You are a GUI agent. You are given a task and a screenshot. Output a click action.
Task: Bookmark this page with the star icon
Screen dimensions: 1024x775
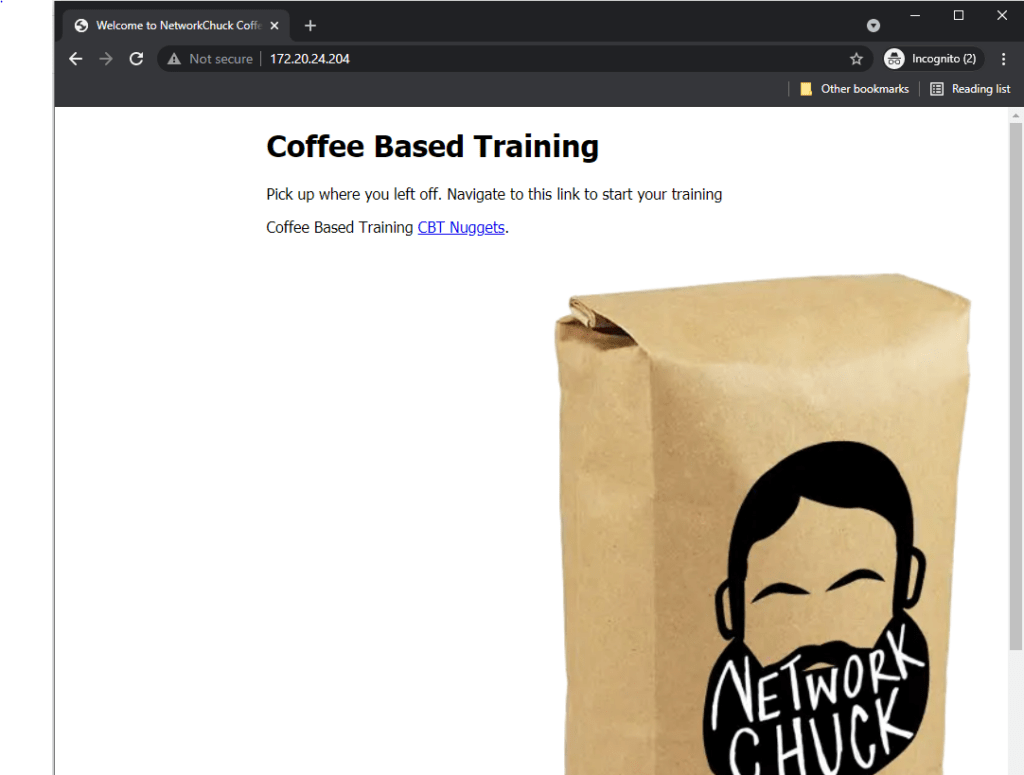[856, 59]
